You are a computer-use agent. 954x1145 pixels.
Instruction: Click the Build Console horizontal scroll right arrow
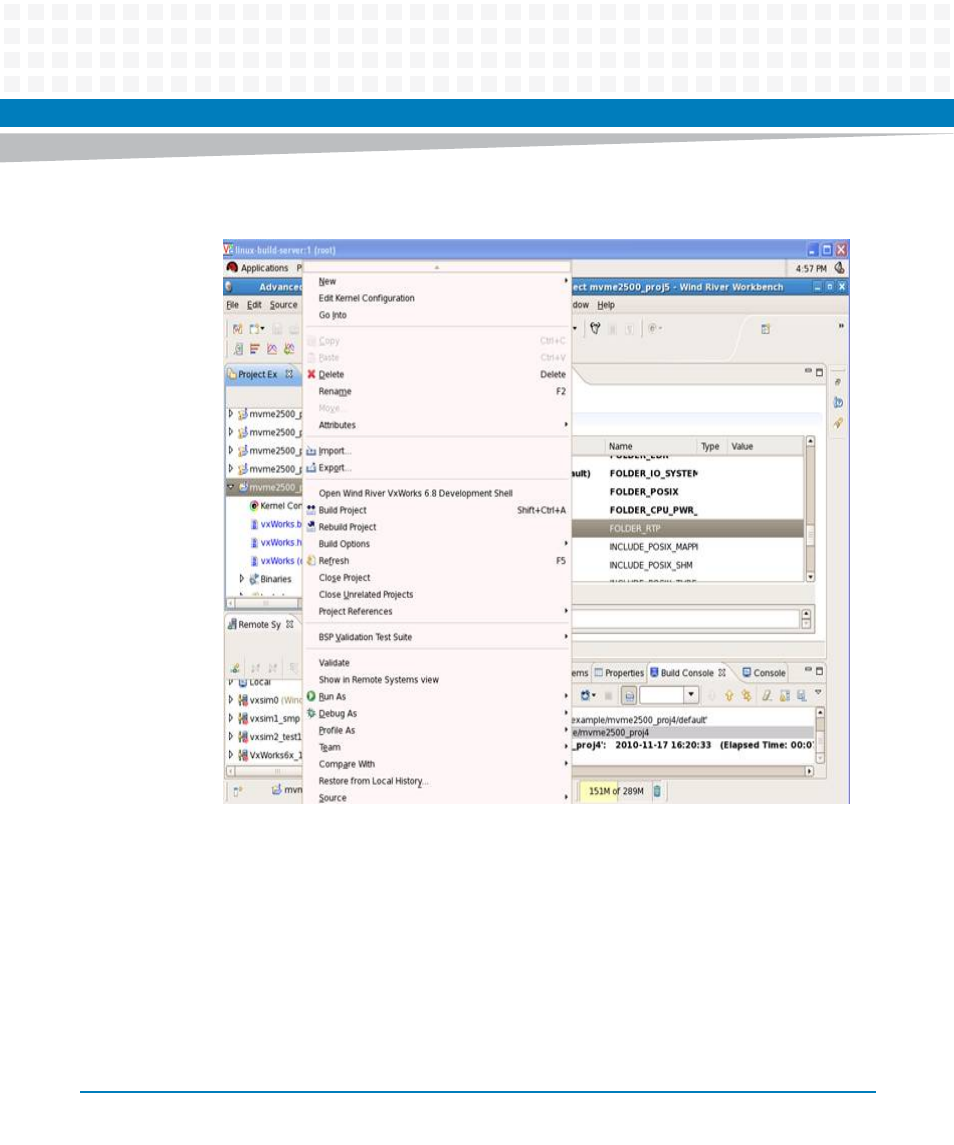click(809, 770)
